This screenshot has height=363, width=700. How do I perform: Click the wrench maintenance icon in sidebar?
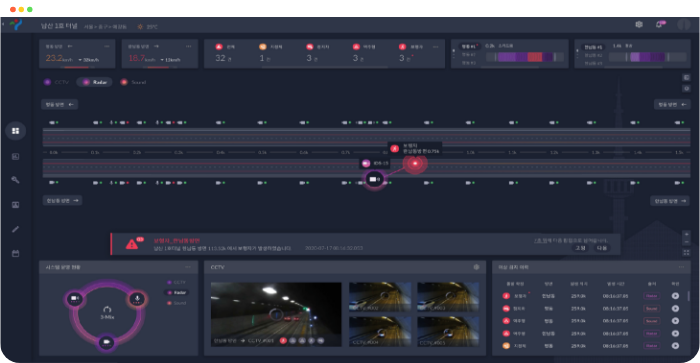pyautogui.click(x=16, y=180)
